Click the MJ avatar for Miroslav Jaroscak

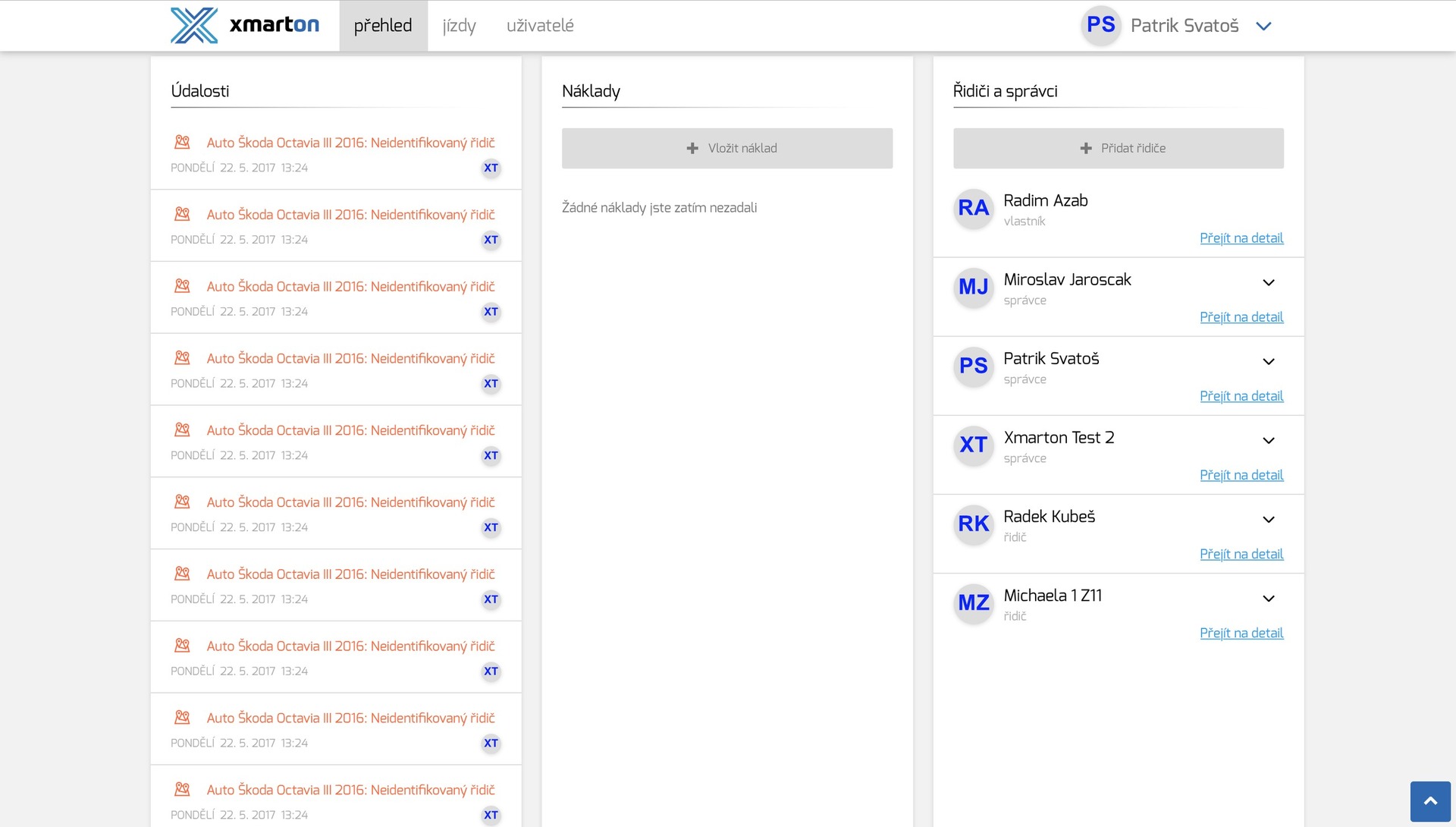(973, 287)
